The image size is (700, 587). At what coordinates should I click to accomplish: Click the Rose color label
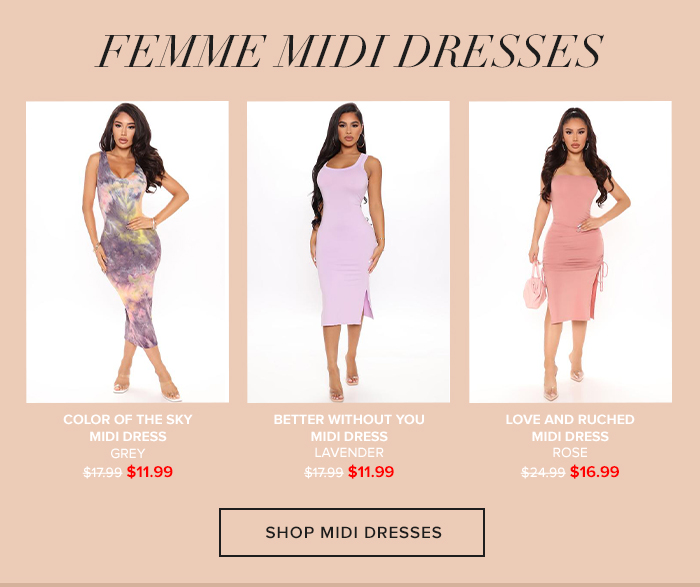[570, 453]
